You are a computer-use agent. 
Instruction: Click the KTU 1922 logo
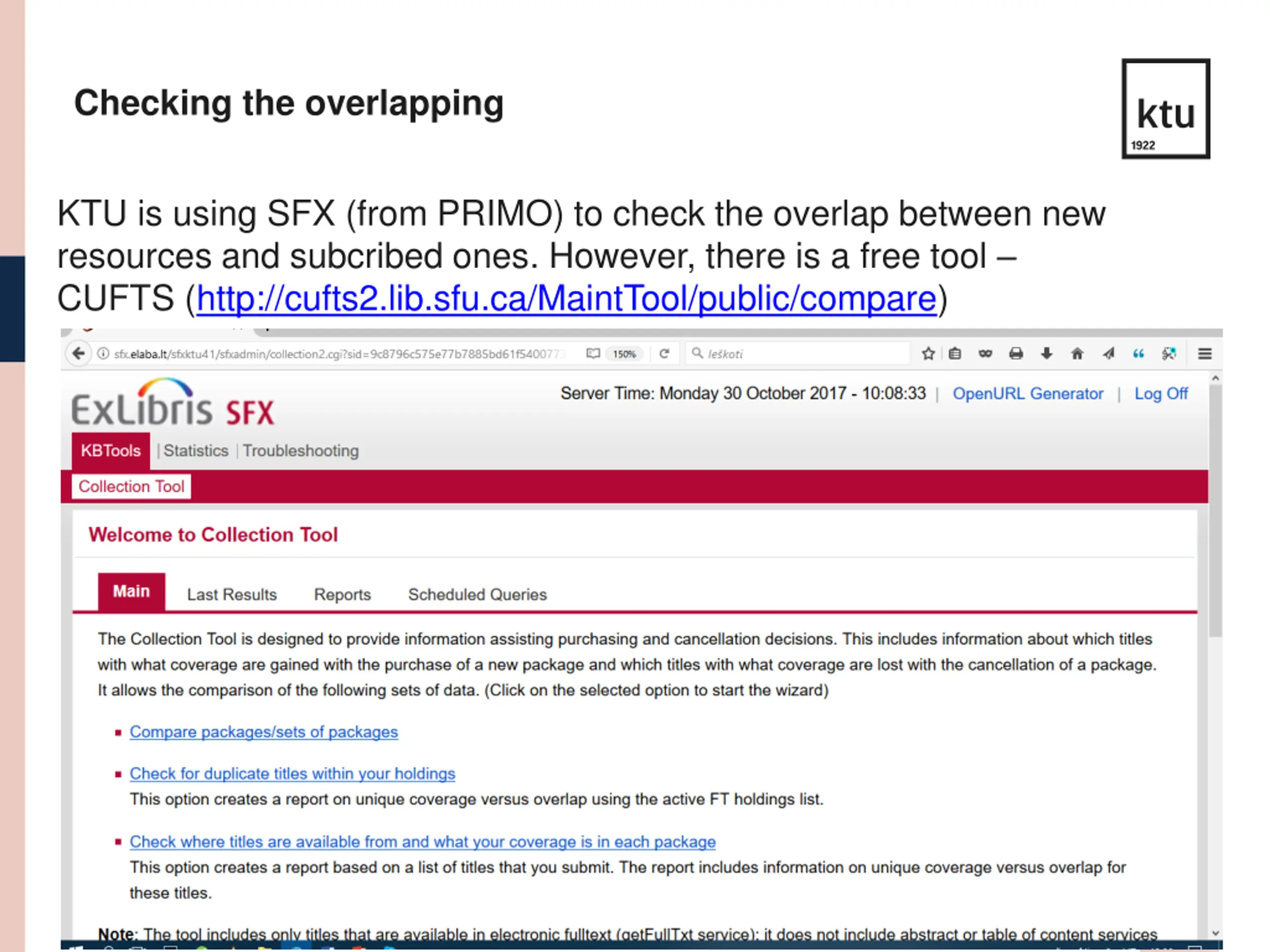pos(1165,109)
